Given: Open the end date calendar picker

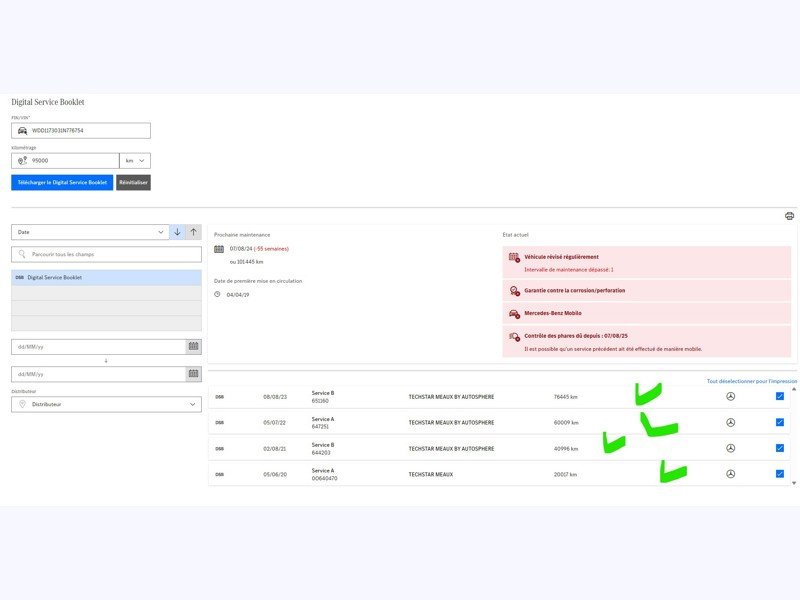Looking at the screenshot, I should 193,374.
